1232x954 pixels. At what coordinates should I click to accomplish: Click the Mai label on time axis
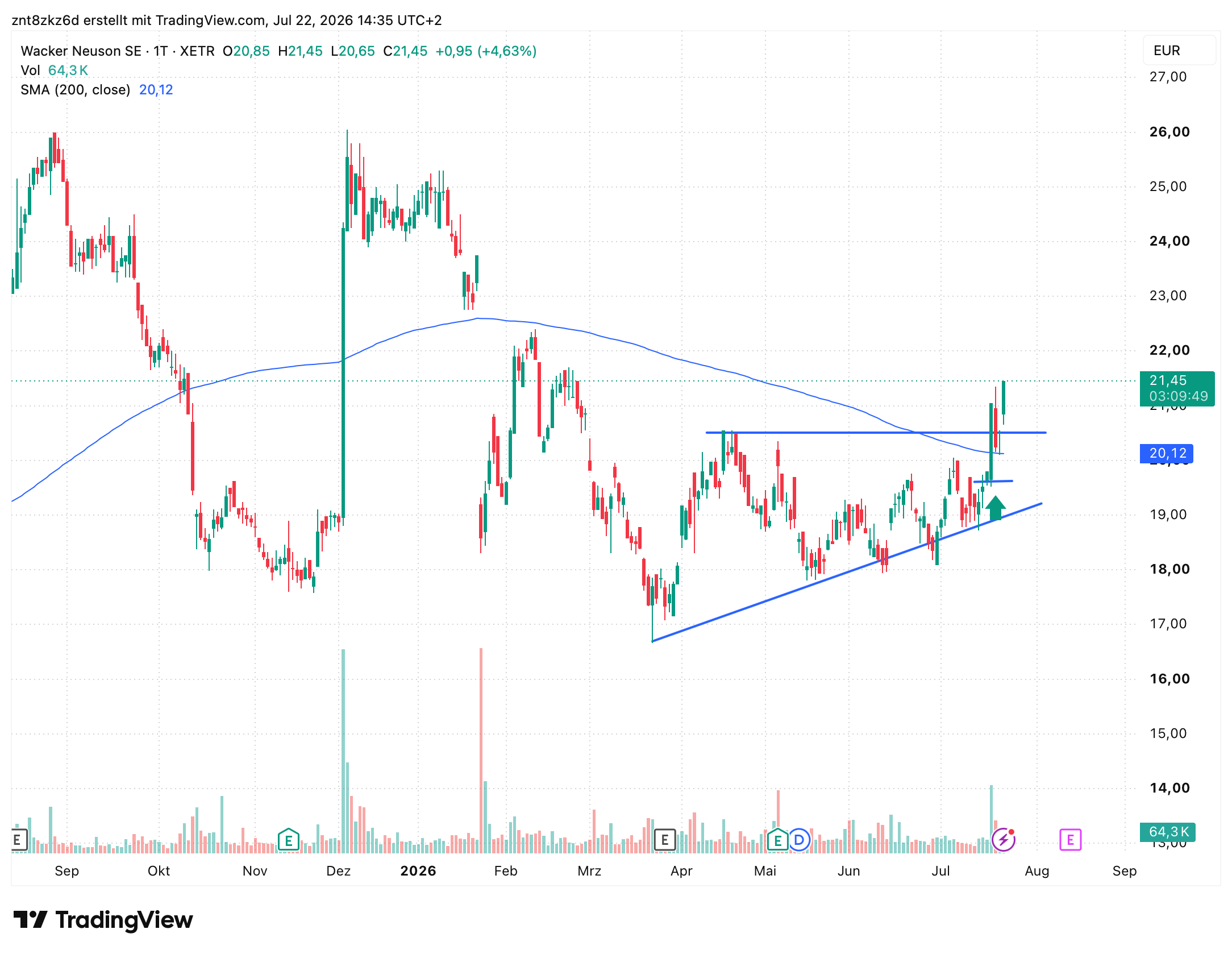click(765, 871)
